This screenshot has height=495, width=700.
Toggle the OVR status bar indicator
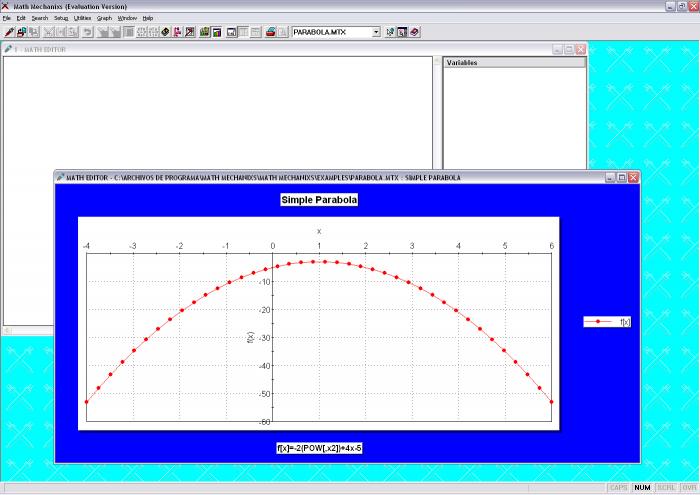[x=689, y=487]
